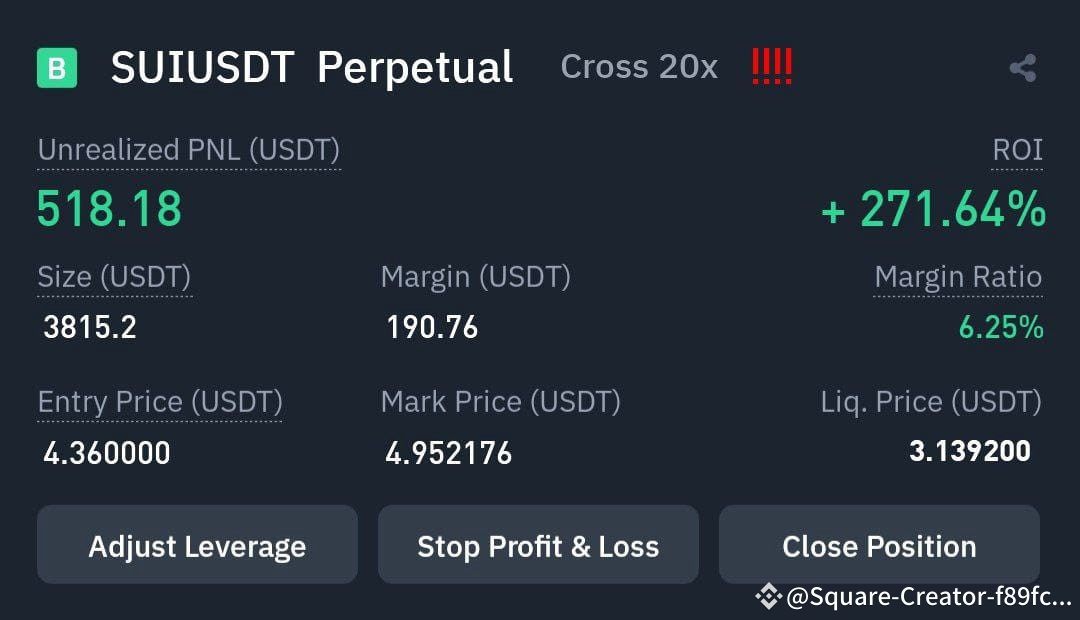Image resolution: width=1080 pixels, height=620 pixels.
Task: Click the Binance share icon
Action: pyautogui.click(x=1020, y=66)
